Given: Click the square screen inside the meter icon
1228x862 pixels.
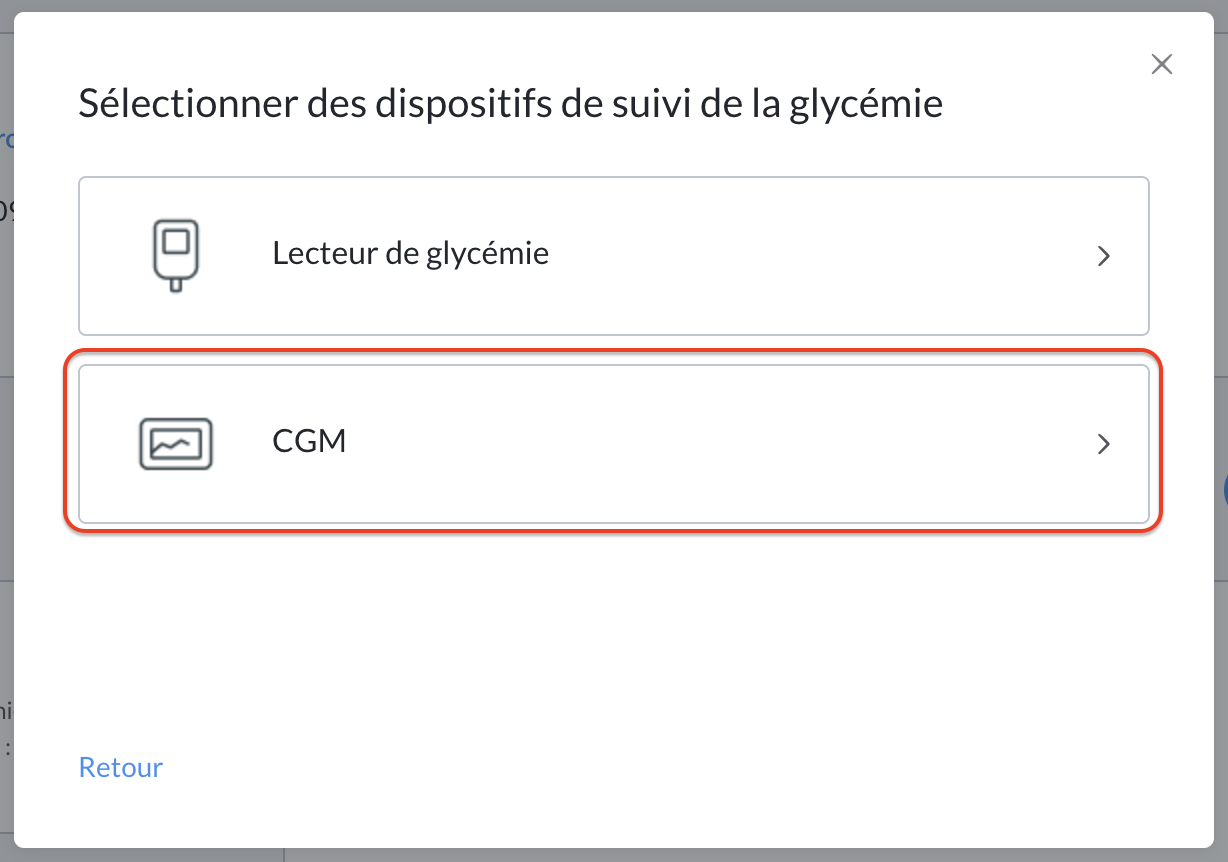Looking at the screenshot, I should [x=175, y=241].
